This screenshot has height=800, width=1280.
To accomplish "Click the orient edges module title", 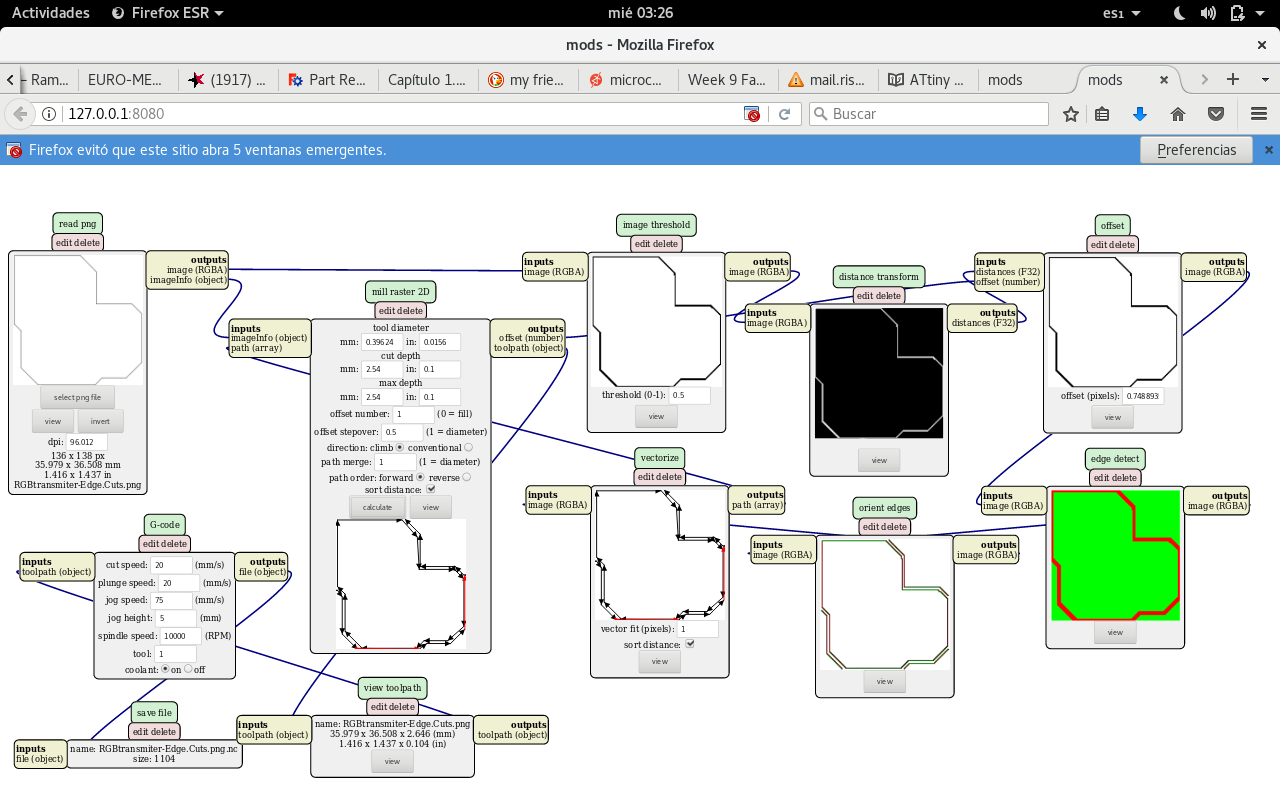I will (x=884, y=506).
